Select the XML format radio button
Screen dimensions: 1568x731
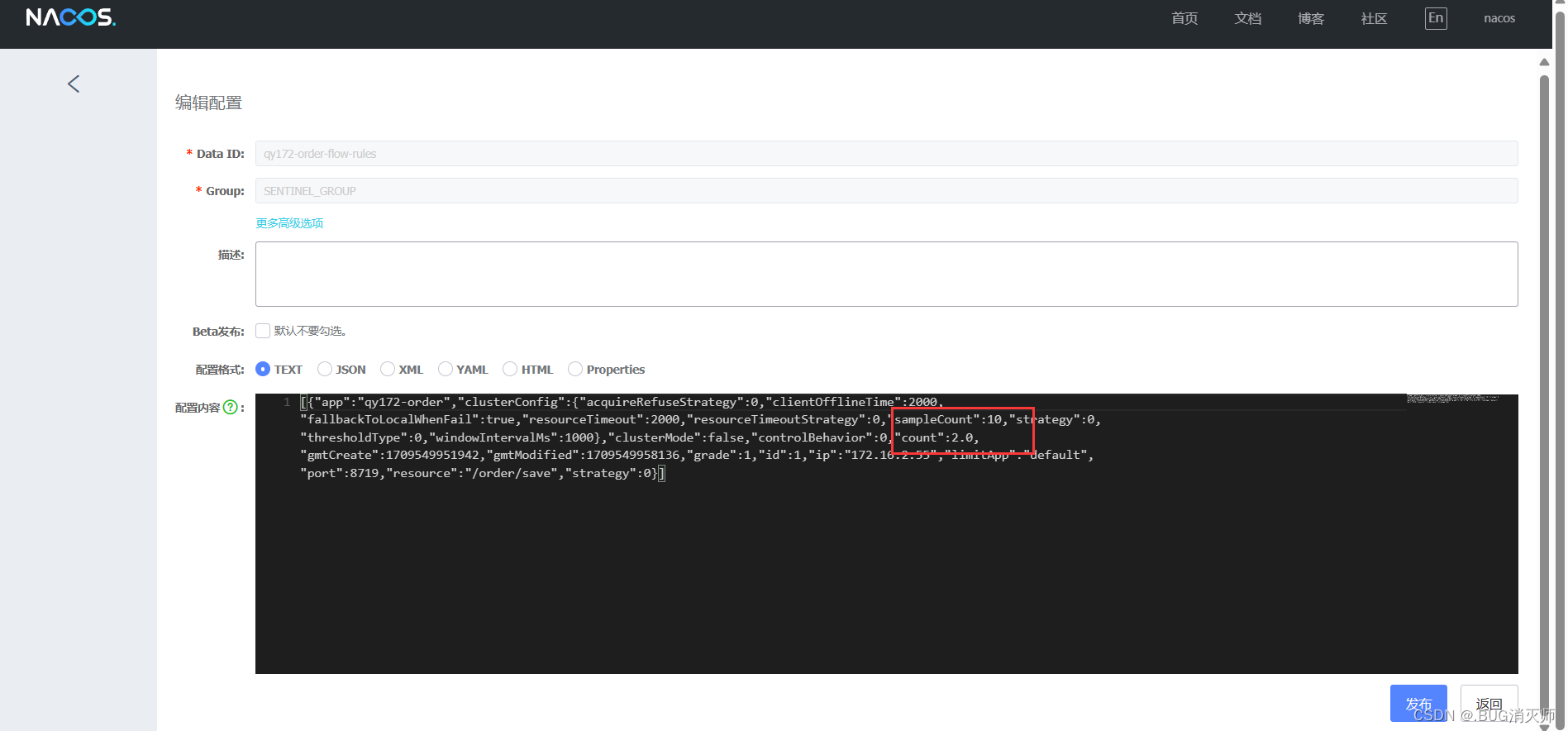[x=388, y=369]
